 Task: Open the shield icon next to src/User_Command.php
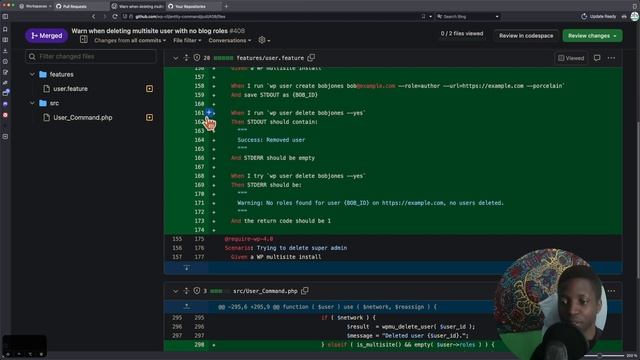197,291
